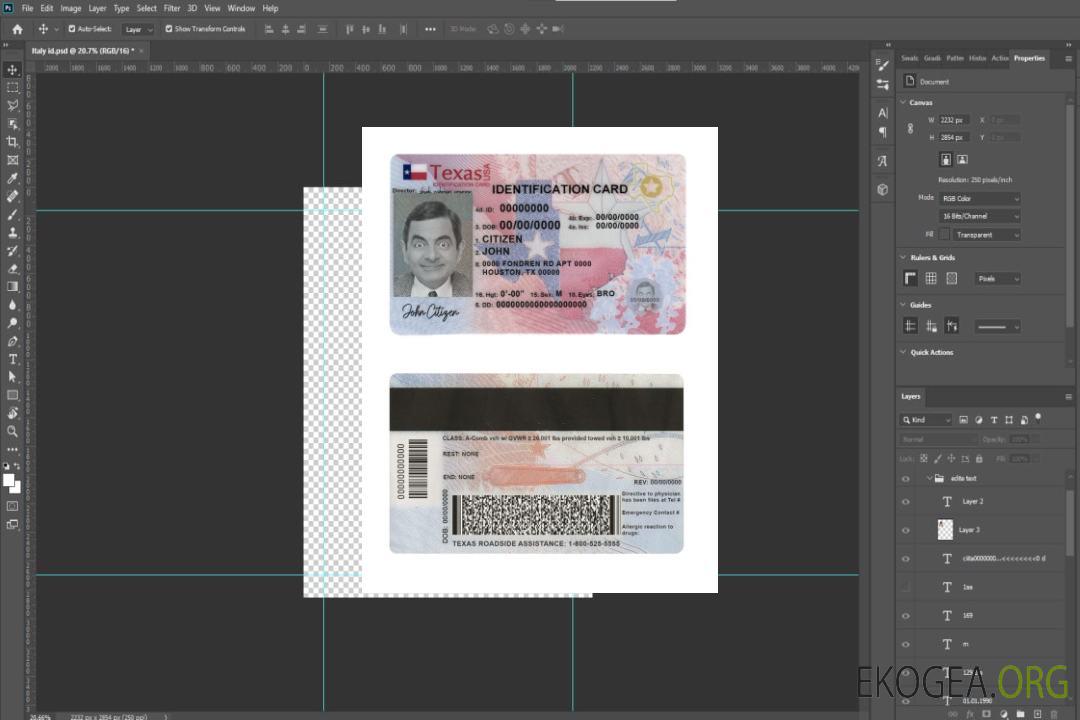1080x720 pixels.
Task: Select the Pen tool
Action: pos(12,341)
